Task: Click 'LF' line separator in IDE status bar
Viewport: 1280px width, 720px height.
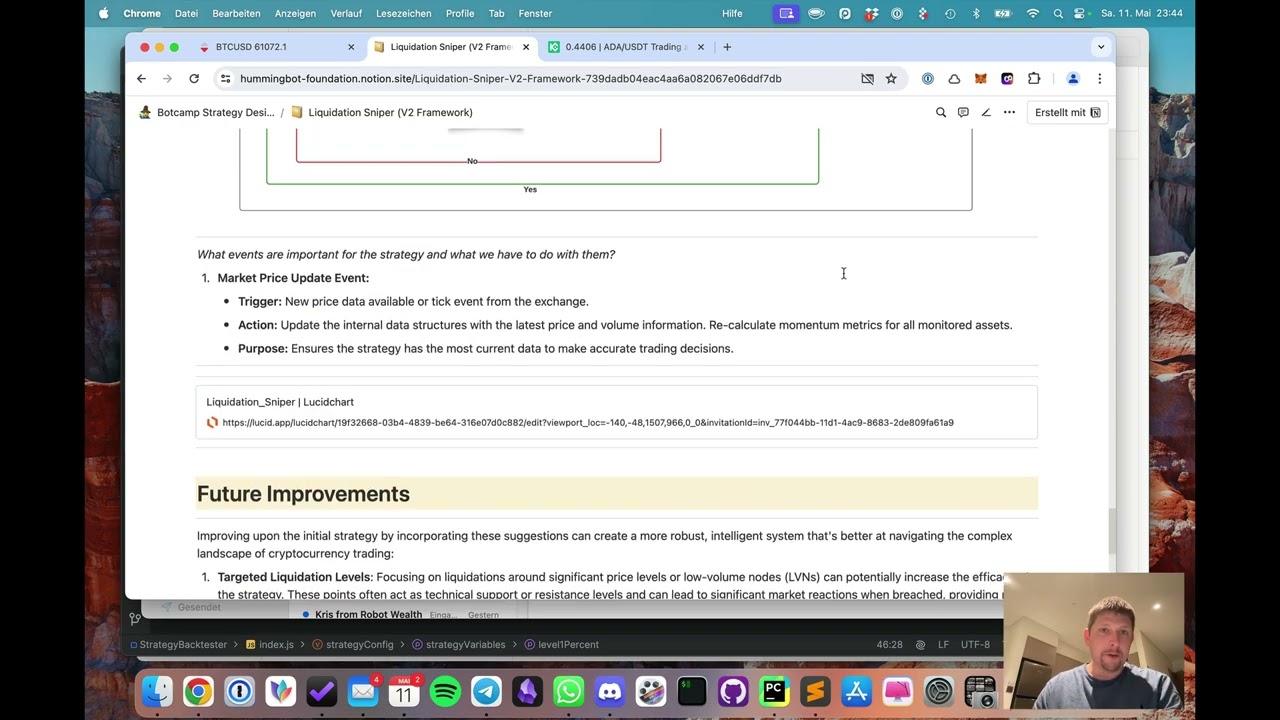Action: coord(943,644)
